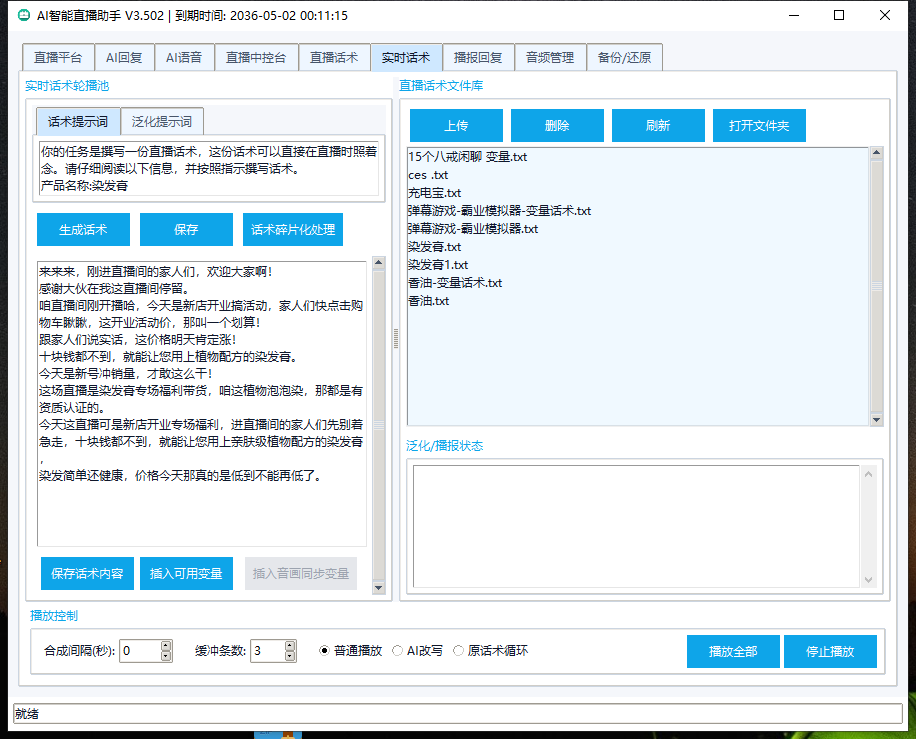This screenshot has width=916, height=739.
Task: Decrease the 缓冲条数 spinner value
Action: pyautogui.click(x=290, y=656)
